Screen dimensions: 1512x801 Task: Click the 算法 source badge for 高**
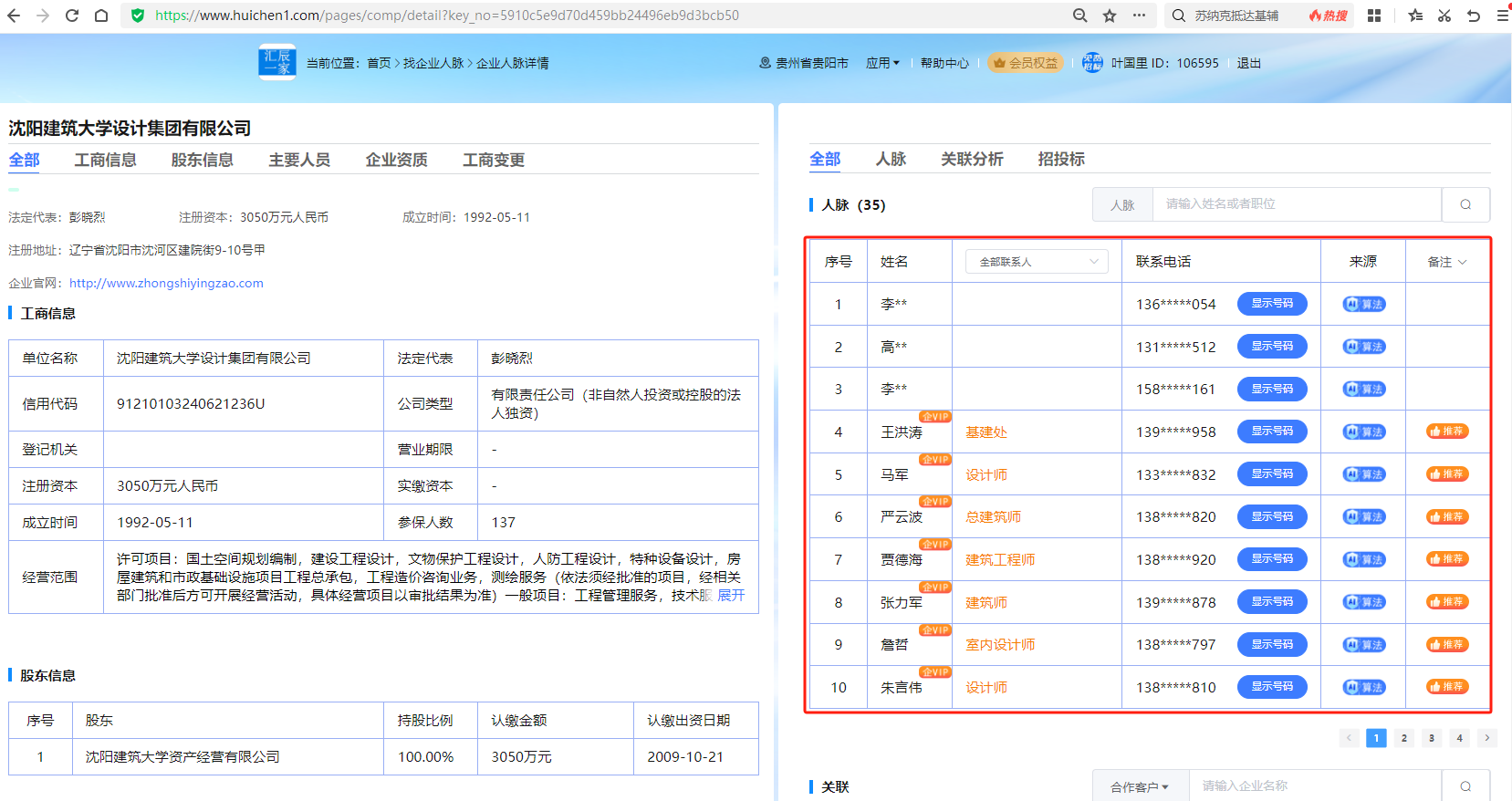coord(1364,347)
